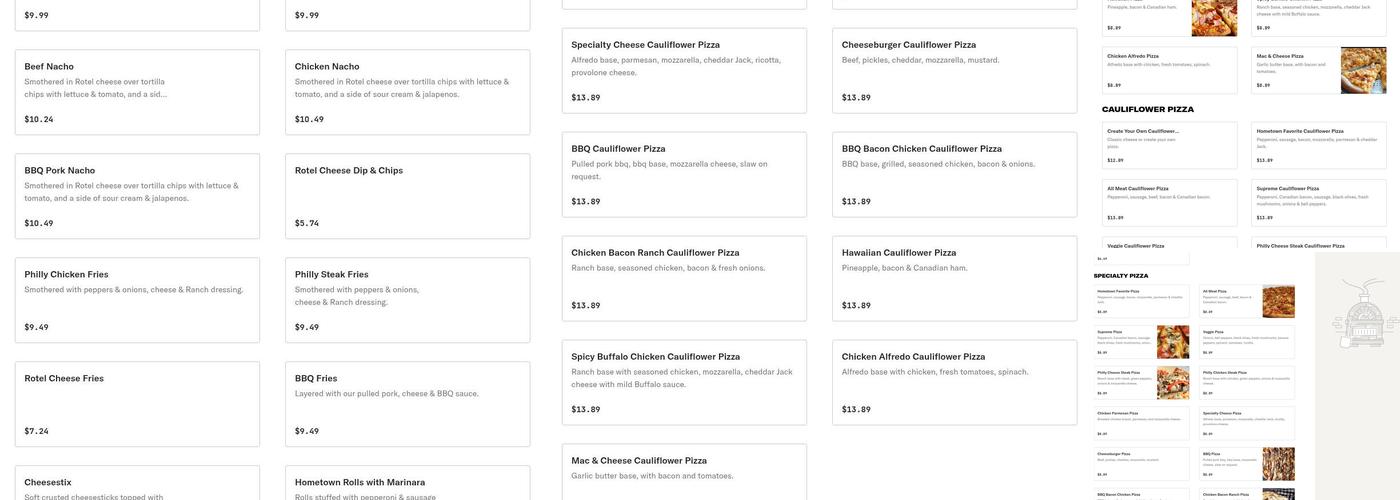Click the Hometown Rolls with Marinara title
The image size is (1400, 500).
point(360,482)
